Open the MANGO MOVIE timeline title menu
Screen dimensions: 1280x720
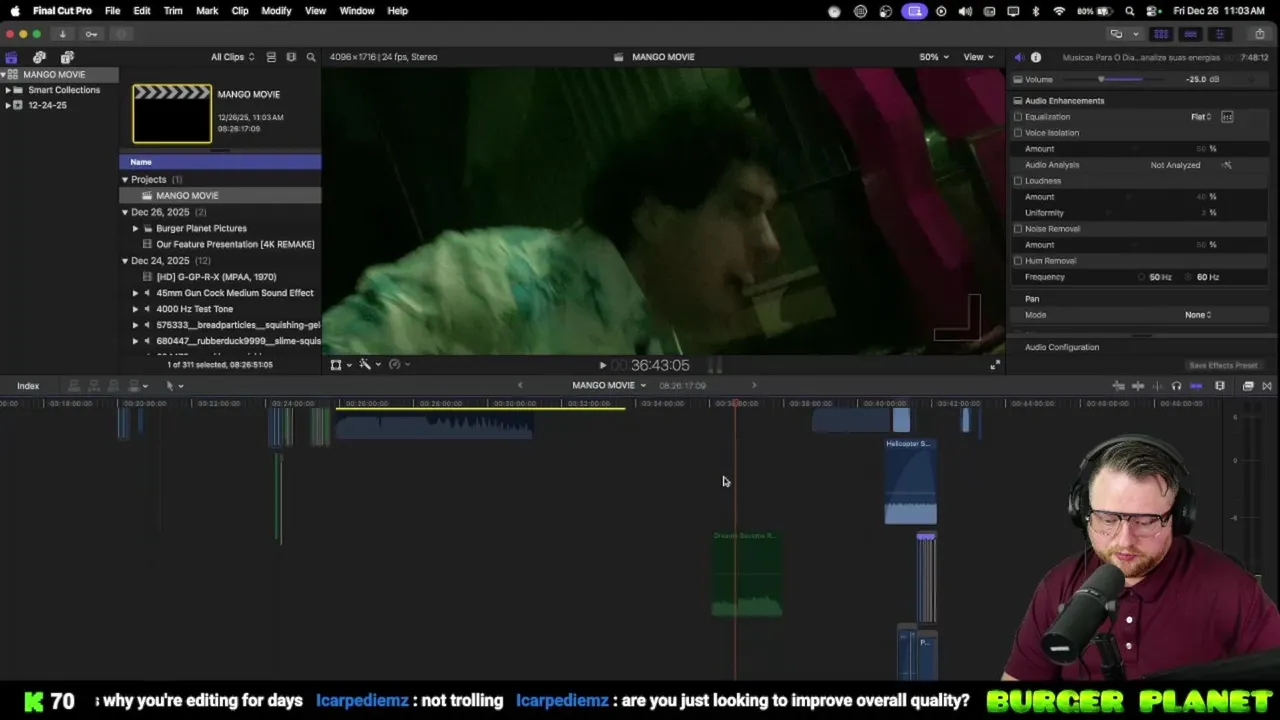609,386
